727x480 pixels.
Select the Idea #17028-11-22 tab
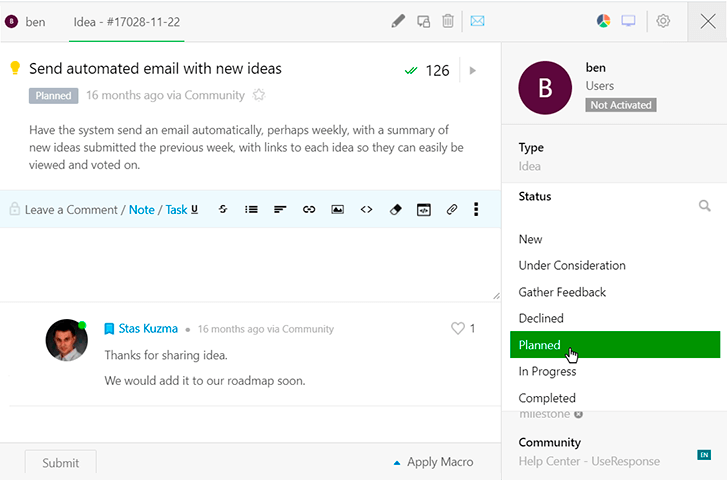127,22
